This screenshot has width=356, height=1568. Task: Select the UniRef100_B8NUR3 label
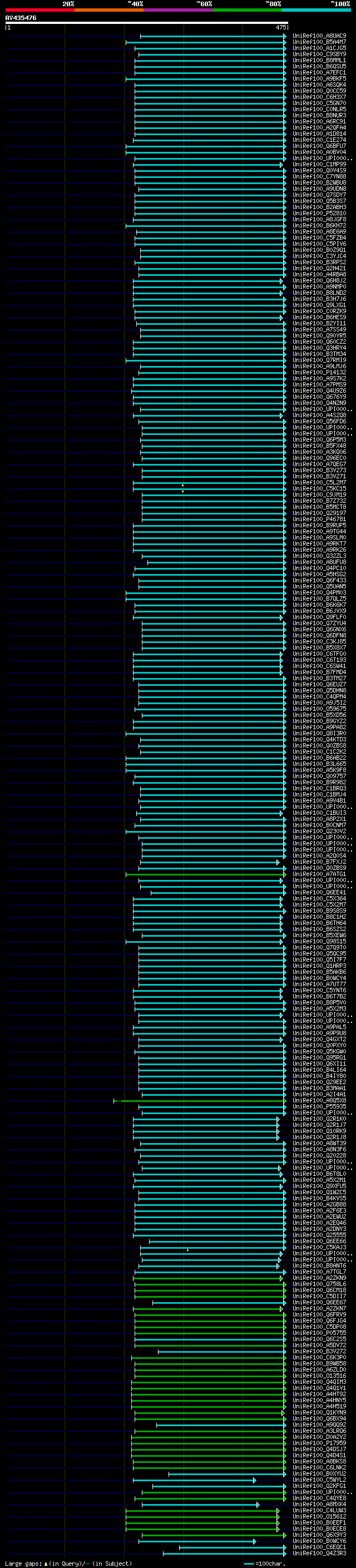[319, 115]
